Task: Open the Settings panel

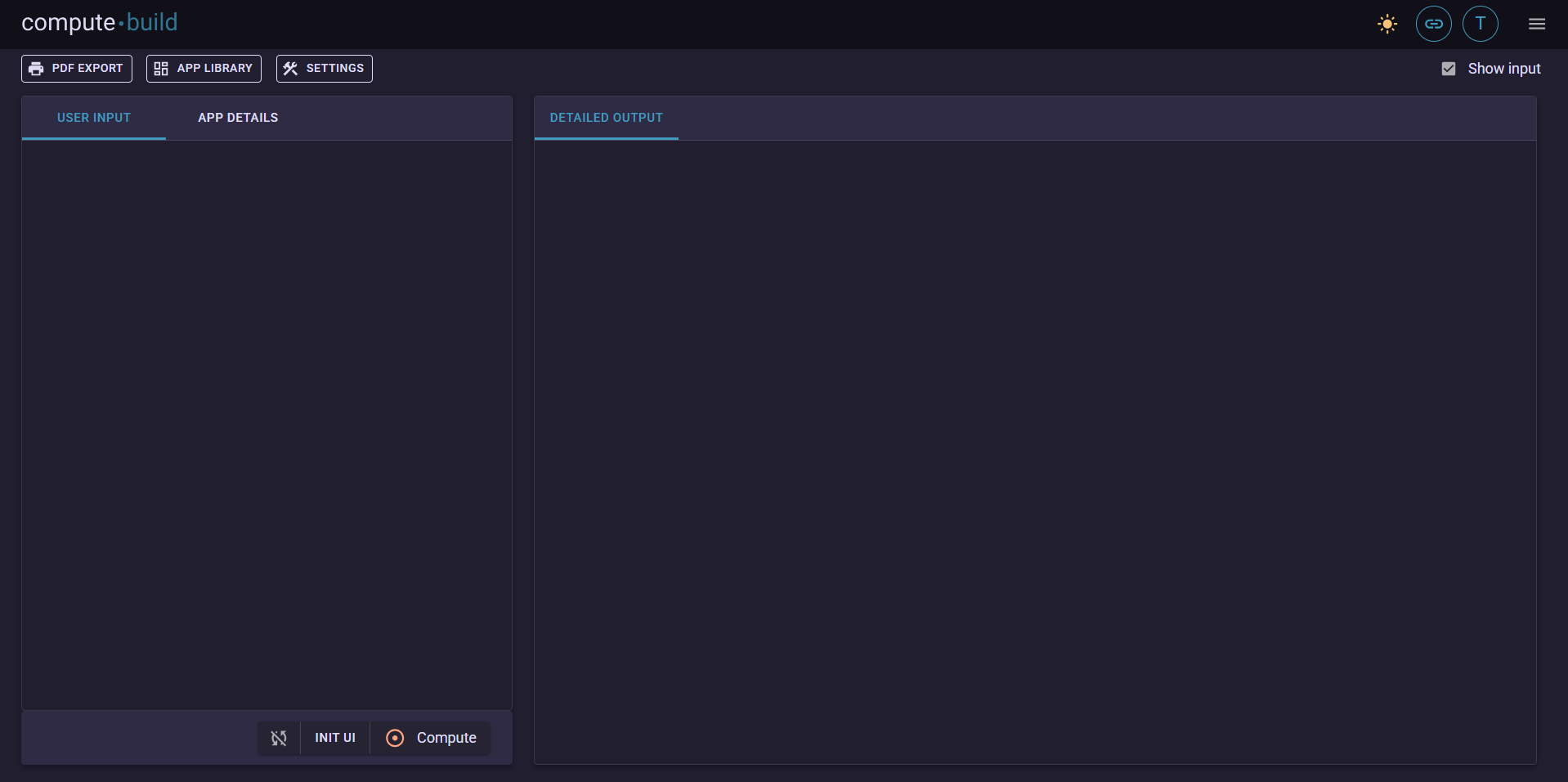Action: tap(324, 69)
